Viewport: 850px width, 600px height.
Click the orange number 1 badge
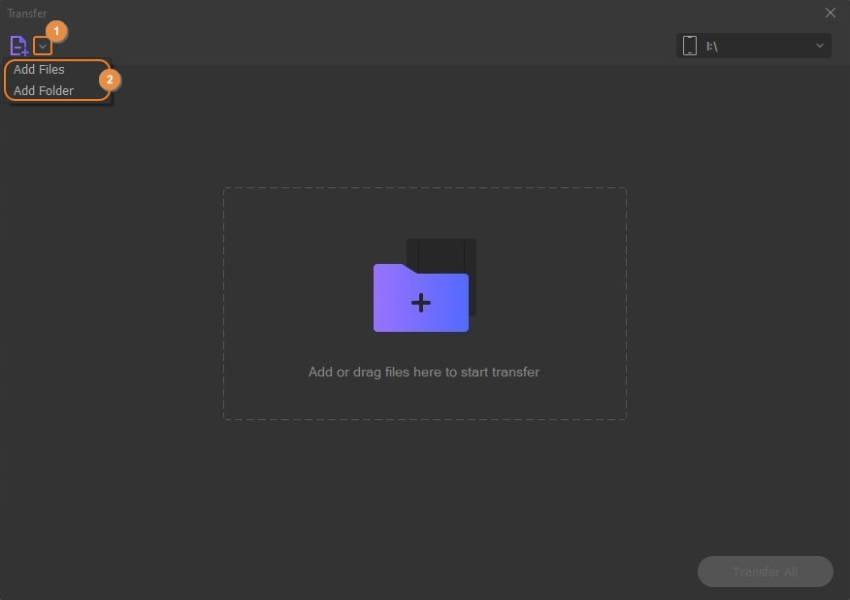coord(56,32)
